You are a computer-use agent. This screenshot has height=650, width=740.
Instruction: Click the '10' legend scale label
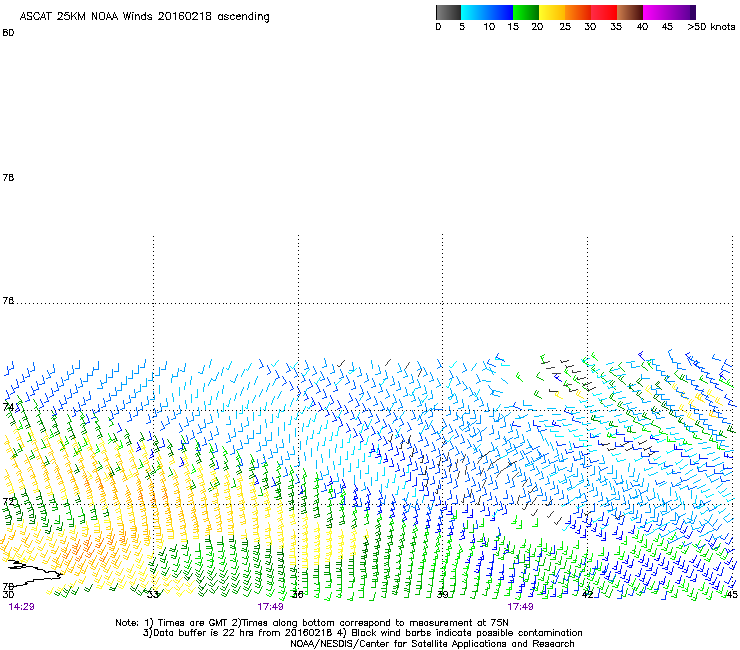pos(489,27)
